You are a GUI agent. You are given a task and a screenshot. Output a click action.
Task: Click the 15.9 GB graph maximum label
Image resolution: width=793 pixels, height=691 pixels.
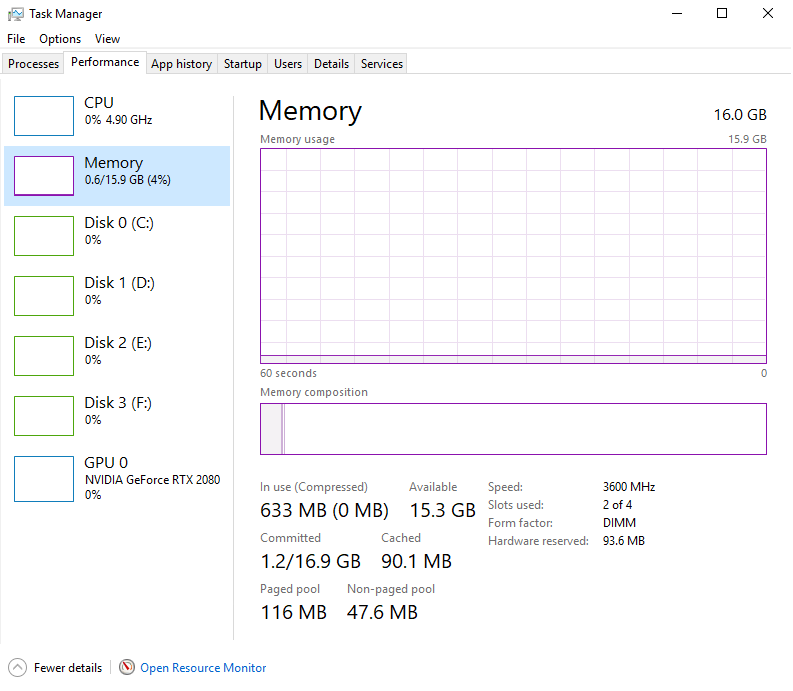pyautogui.click(x=747, y=139)
